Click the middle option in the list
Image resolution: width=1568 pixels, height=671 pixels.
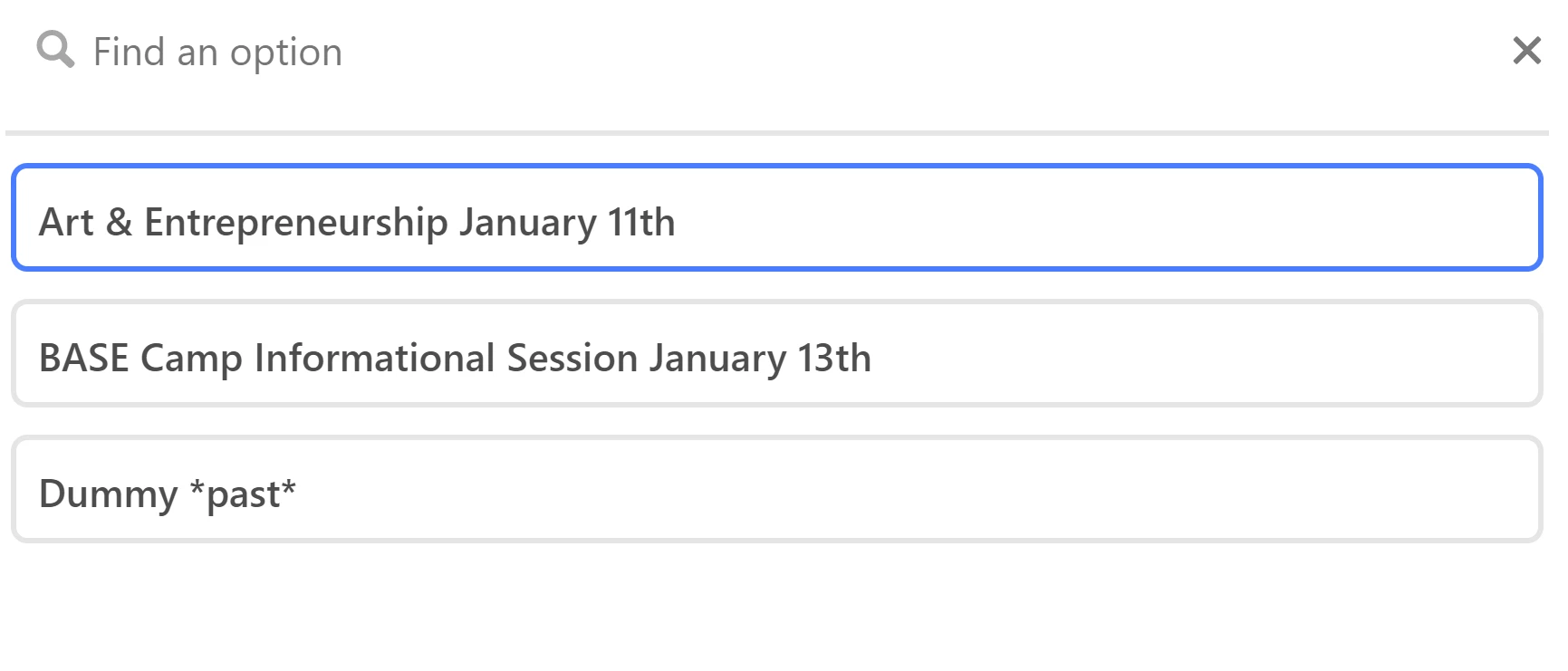pos(776,353)
